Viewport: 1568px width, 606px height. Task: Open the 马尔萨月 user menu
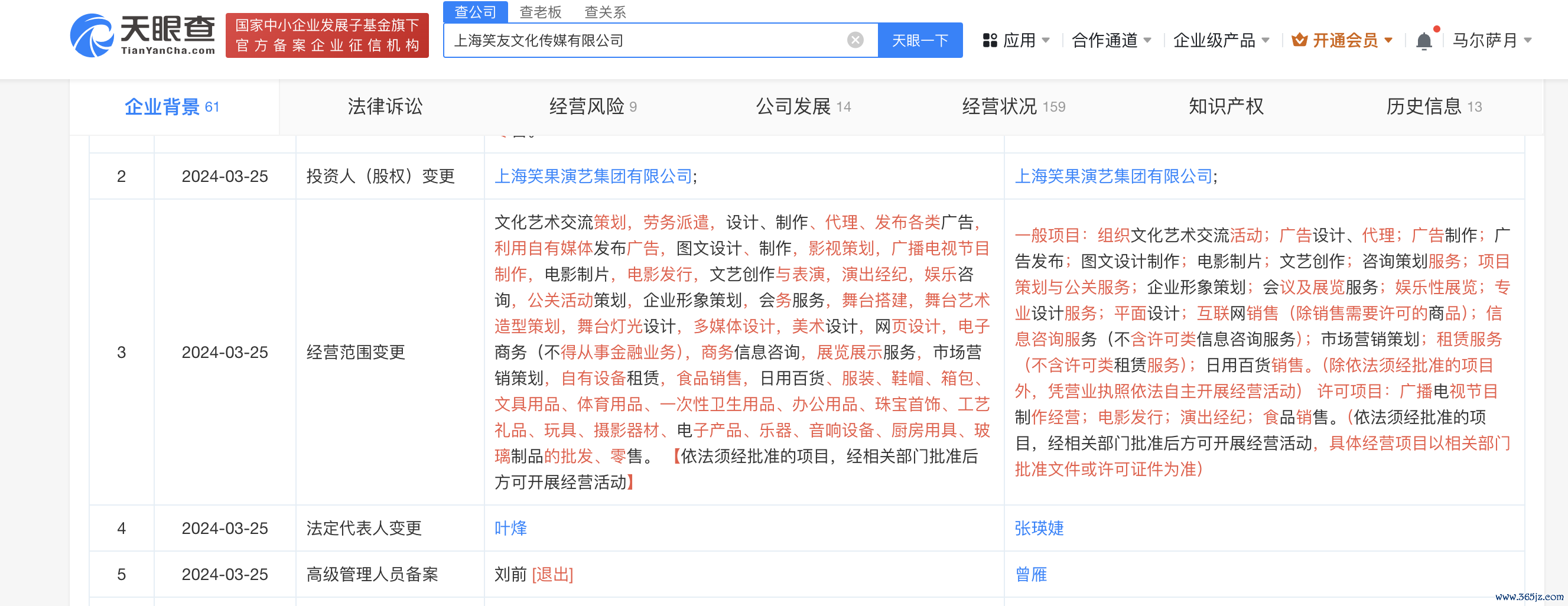point(1491,41)
